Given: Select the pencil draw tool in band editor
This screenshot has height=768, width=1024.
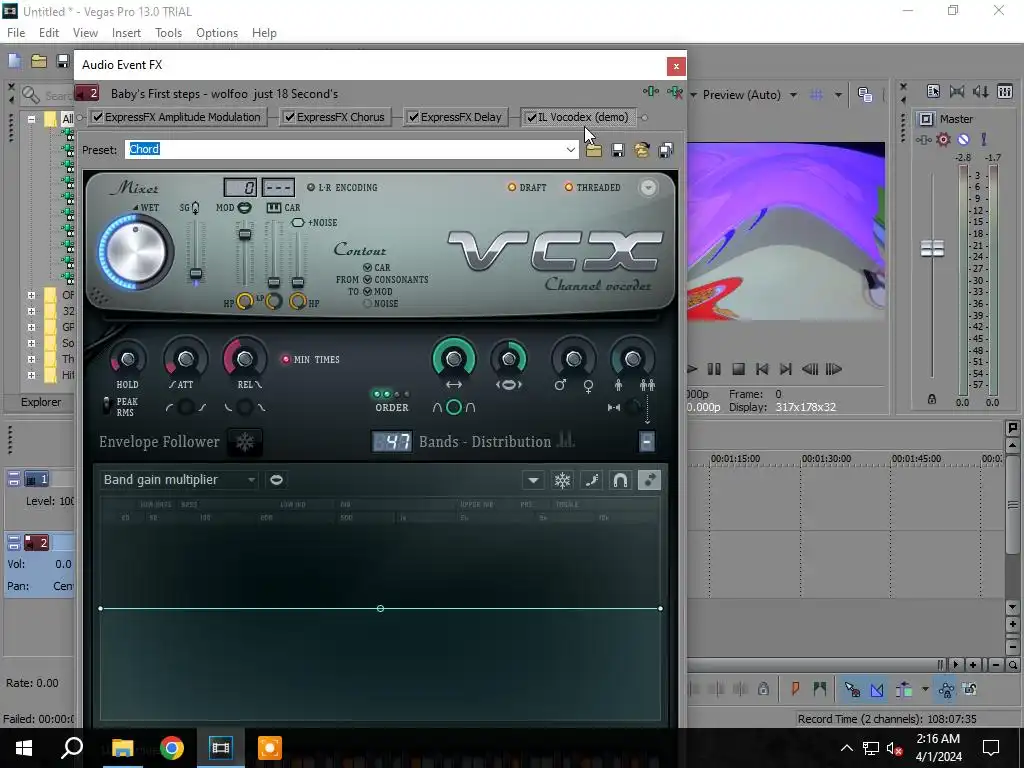Looking at the screenshot, I should tap(592, 481).
